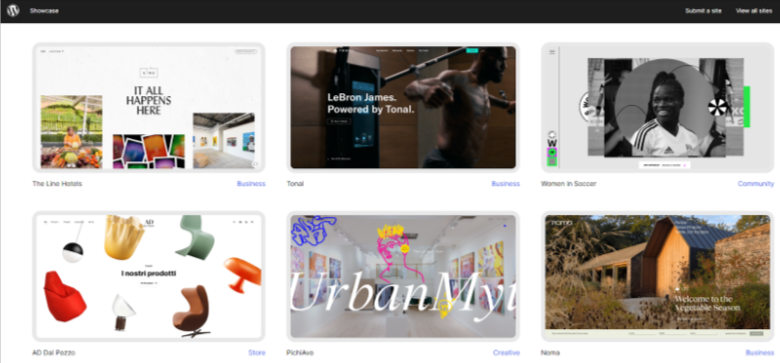Click hamburger menu icon in Women in Soccer preview
Image resolution: width=780 pixels, height=363 pixels.
(x=552, y=52)
